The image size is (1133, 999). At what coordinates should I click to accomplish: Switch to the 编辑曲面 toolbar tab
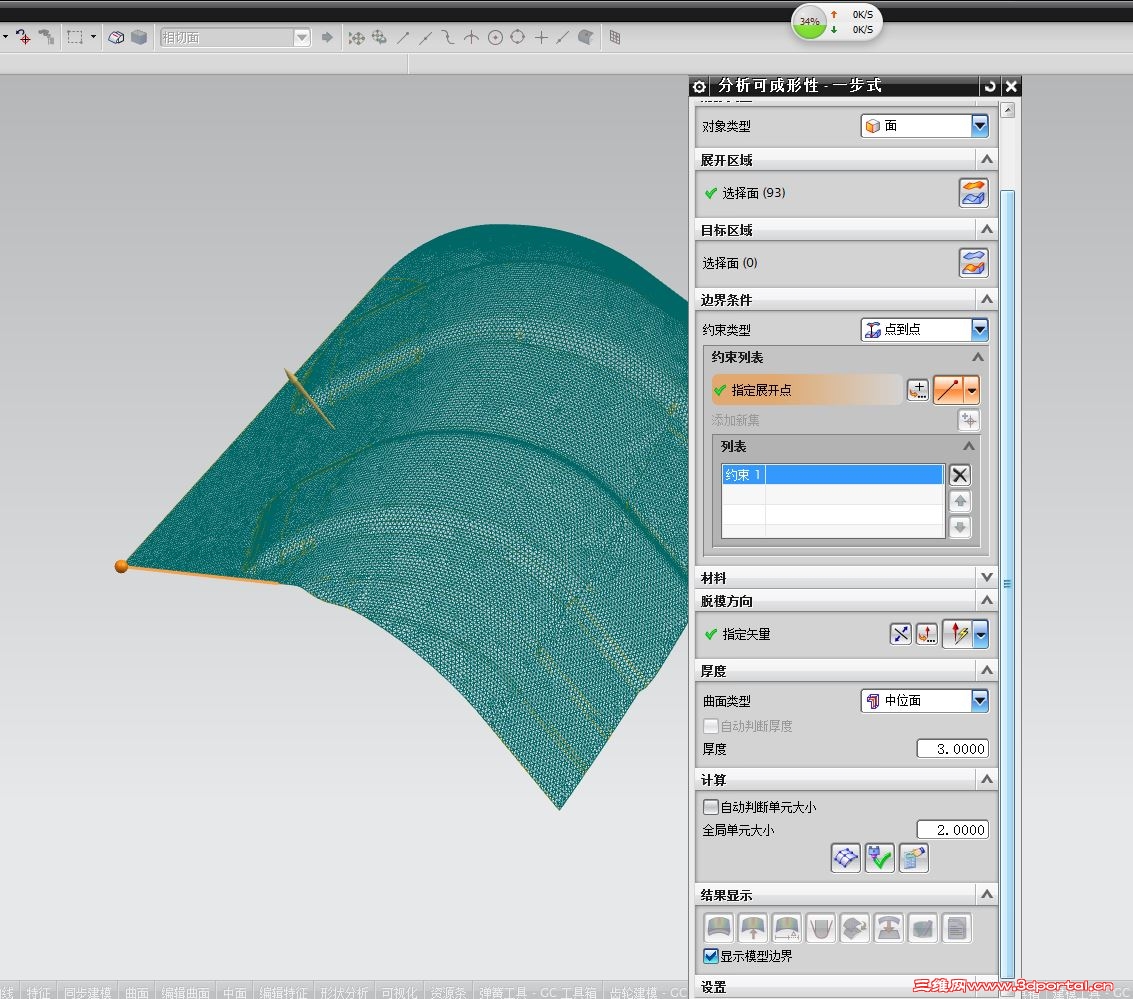[x=186, y=992]
